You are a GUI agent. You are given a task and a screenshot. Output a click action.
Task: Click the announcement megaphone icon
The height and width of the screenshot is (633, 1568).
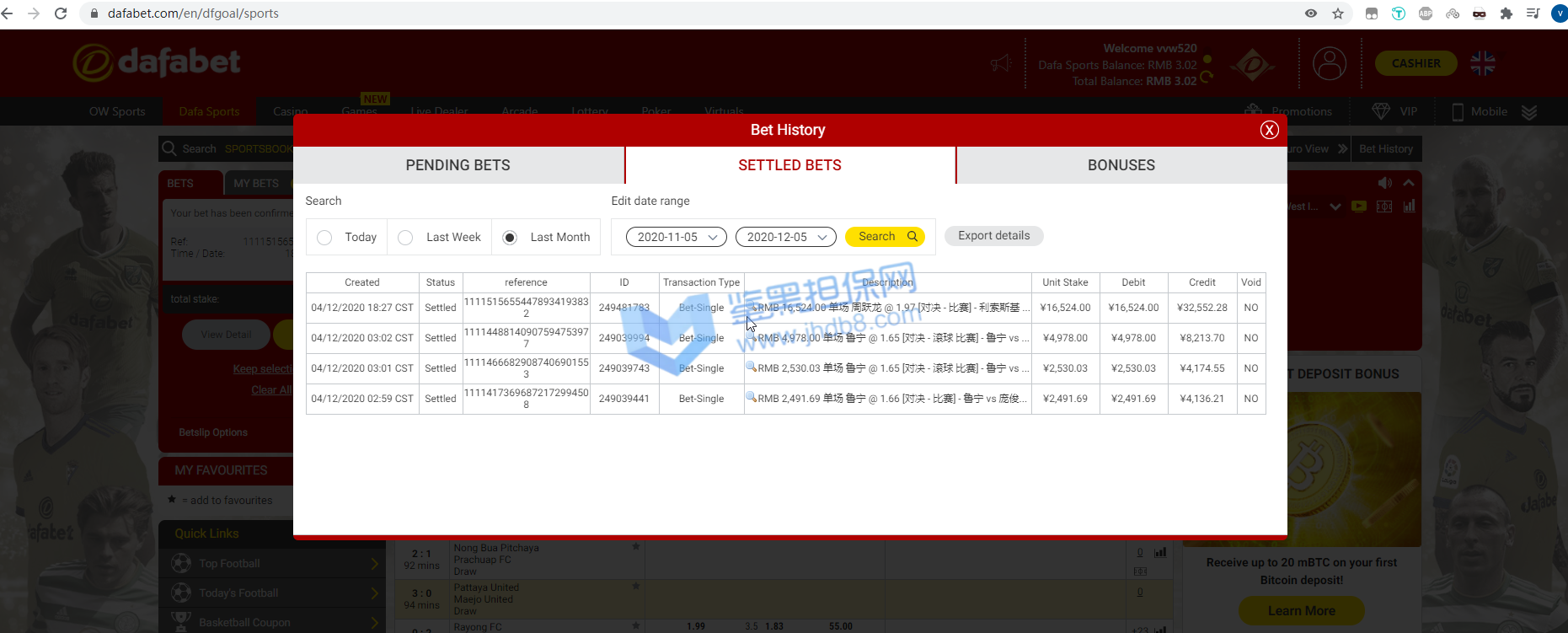click(1001, 64)
